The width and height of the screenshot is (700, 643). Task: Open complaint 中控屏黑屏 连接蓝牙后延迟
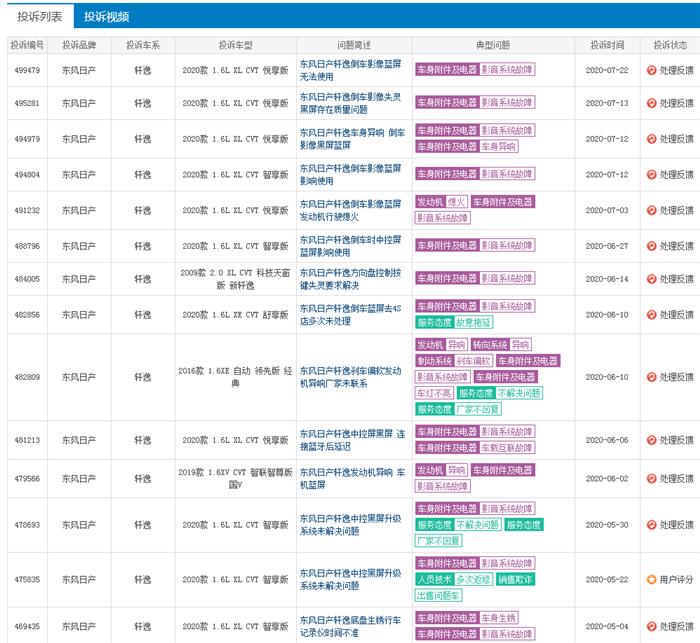click(x=352, y=440)
